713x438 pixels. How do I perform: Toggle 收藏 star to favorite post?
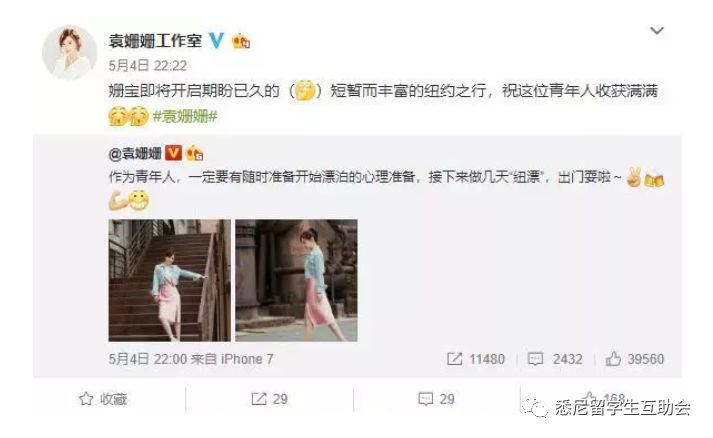pos(103,399)
